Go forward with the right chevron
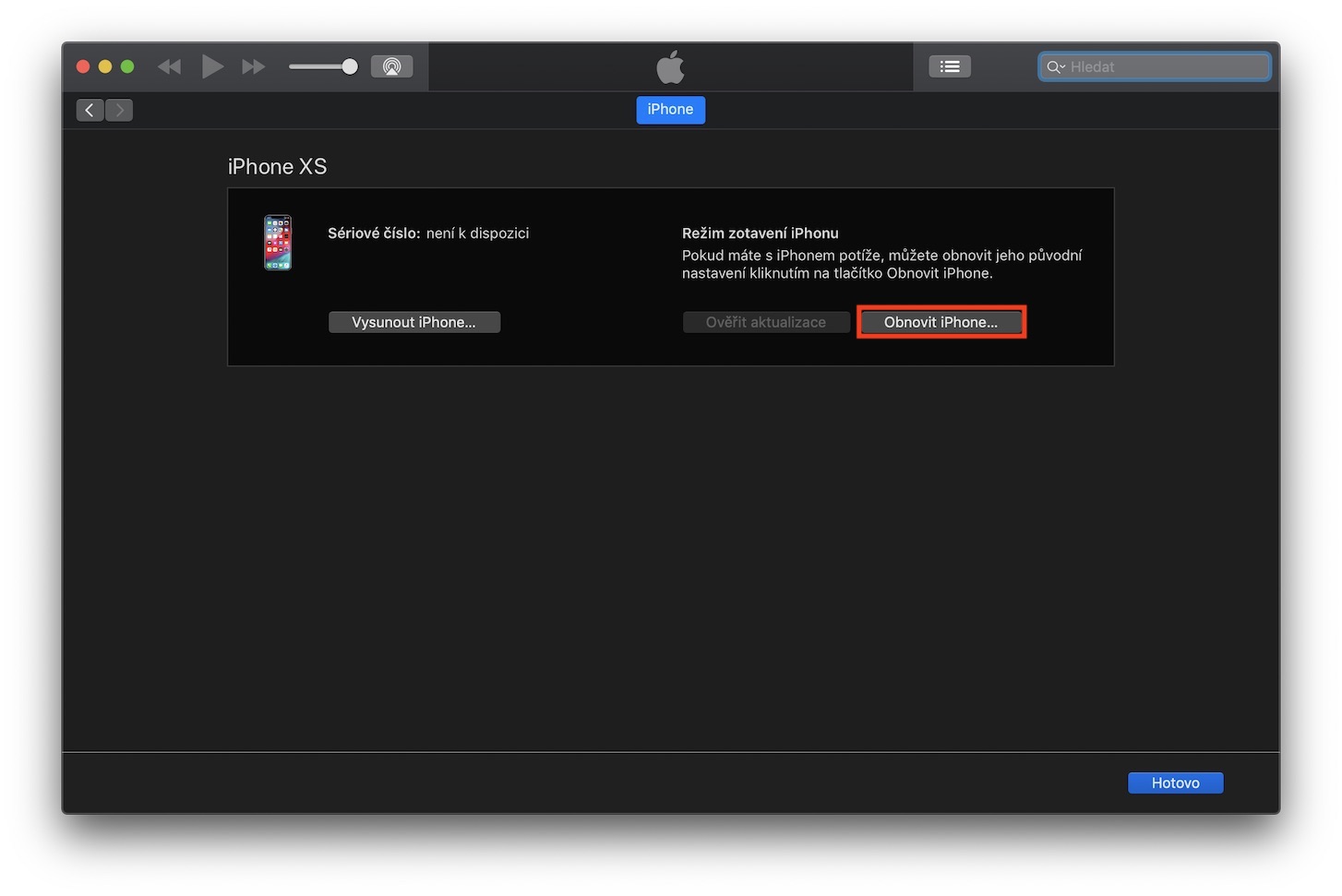 click(x=119, y=111)
